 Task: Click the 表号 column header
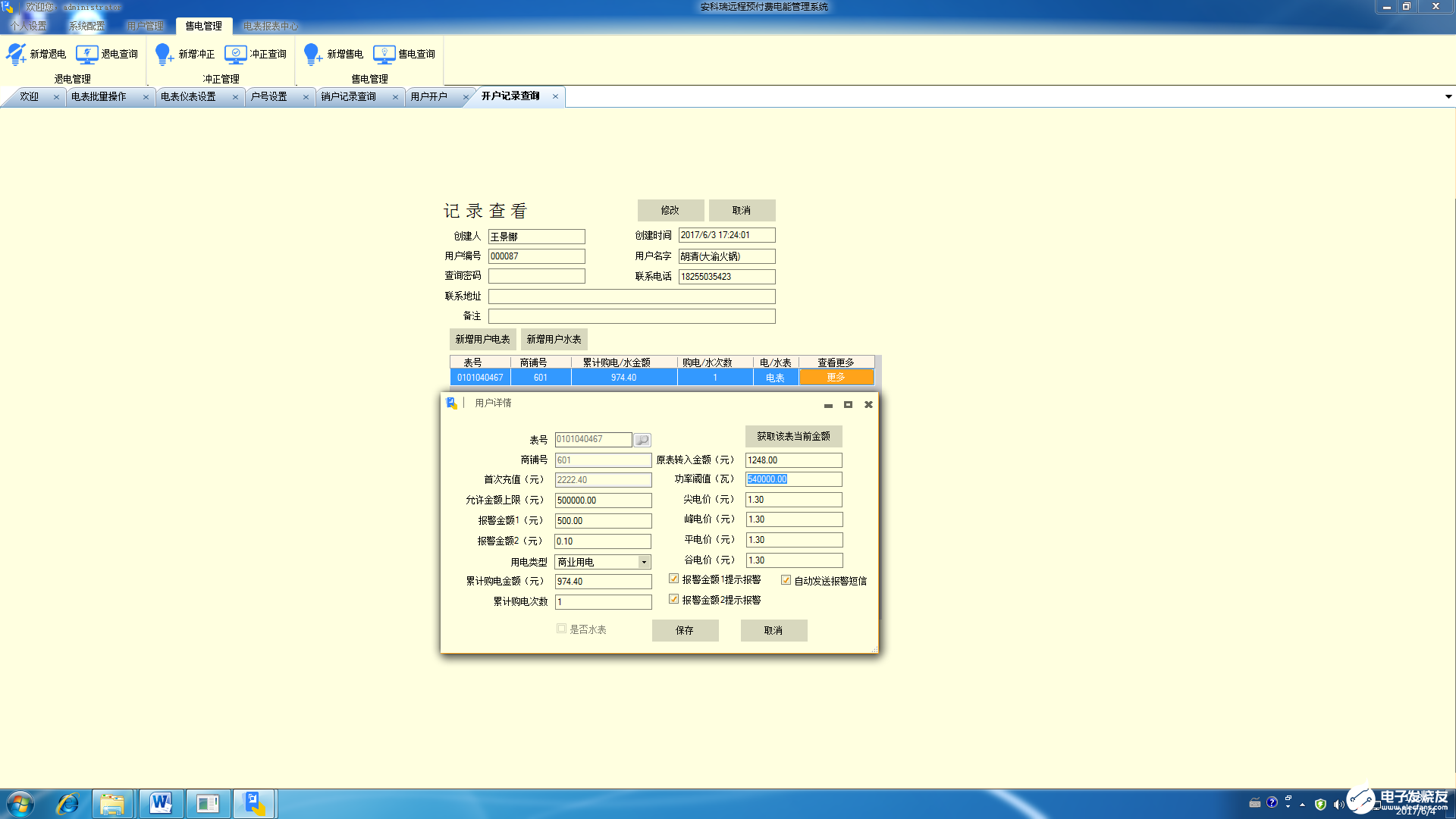pyautogui.click(x=480, y=362)
